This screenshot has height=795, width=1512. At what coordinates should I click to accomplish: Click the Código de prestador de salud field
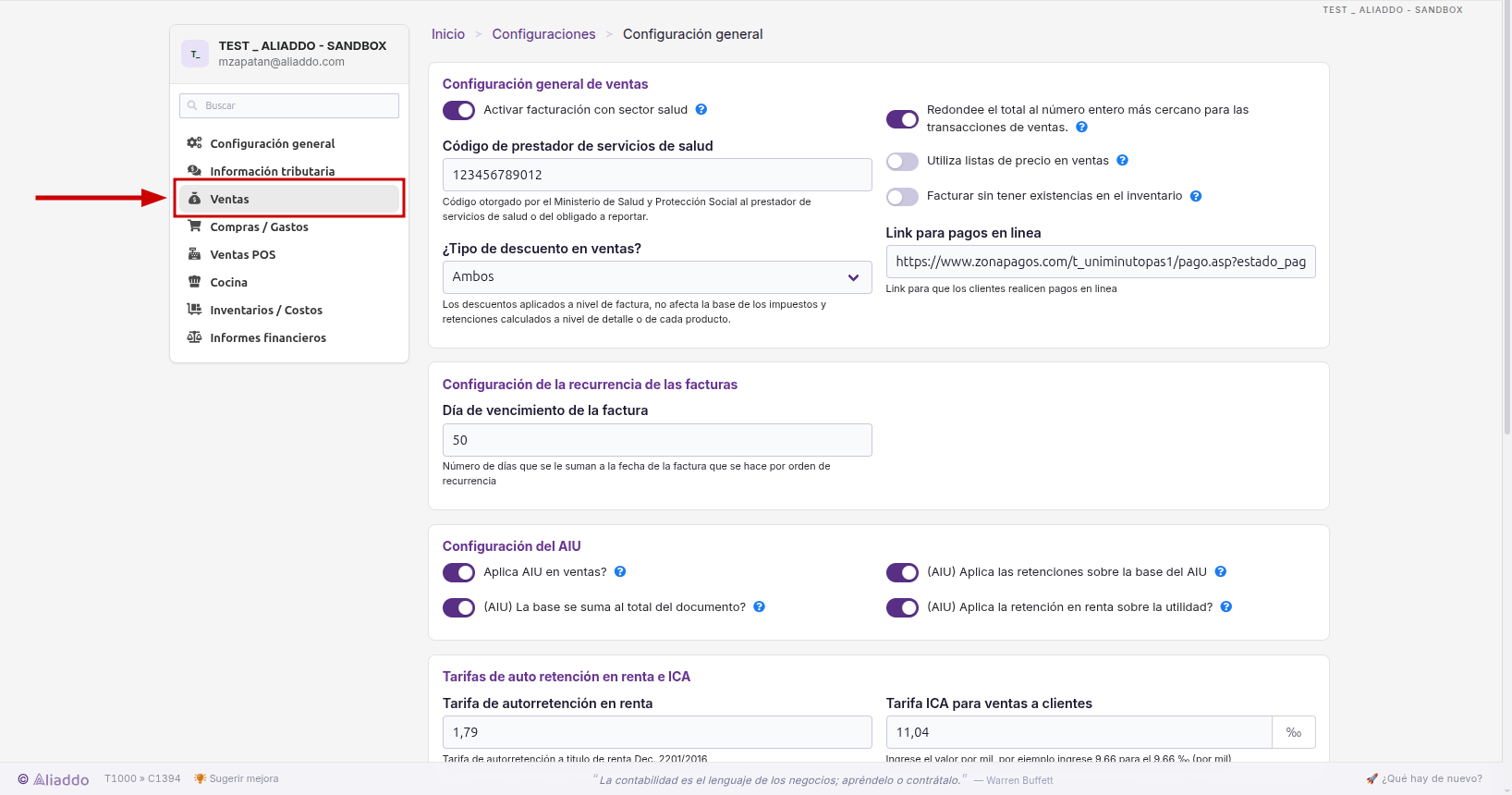click(657, 175)
